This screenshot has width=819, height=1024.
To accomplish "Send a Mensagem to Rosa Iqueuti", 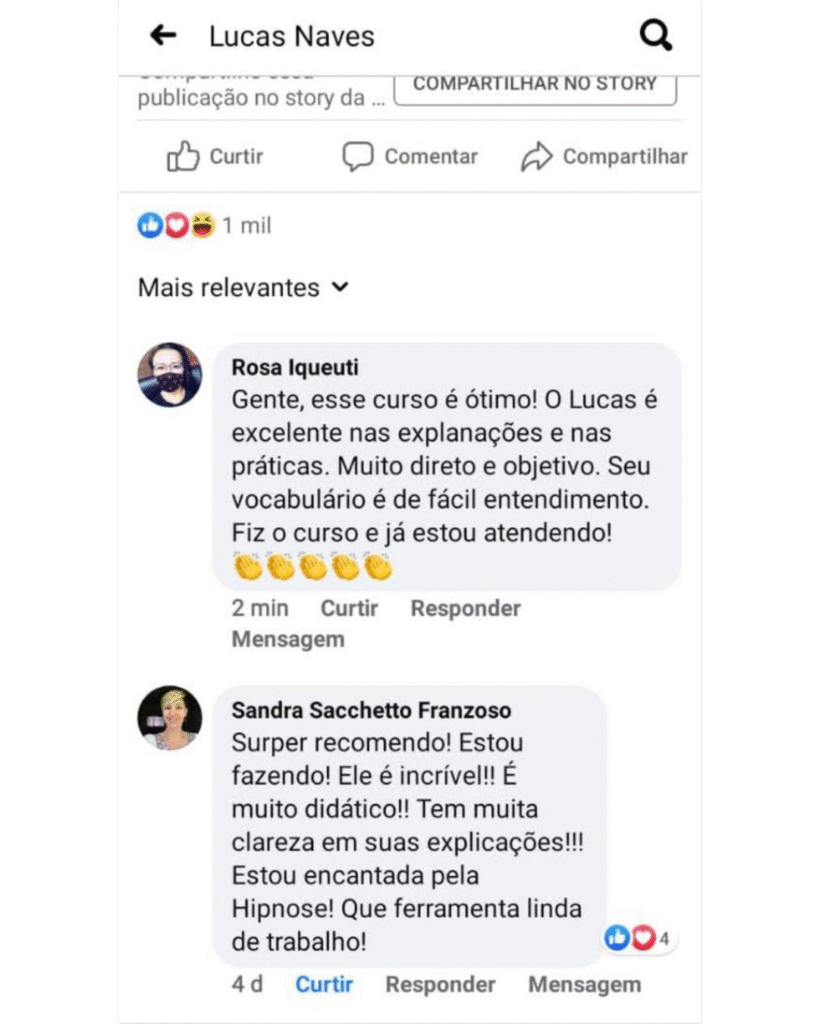I will [288, 639].
